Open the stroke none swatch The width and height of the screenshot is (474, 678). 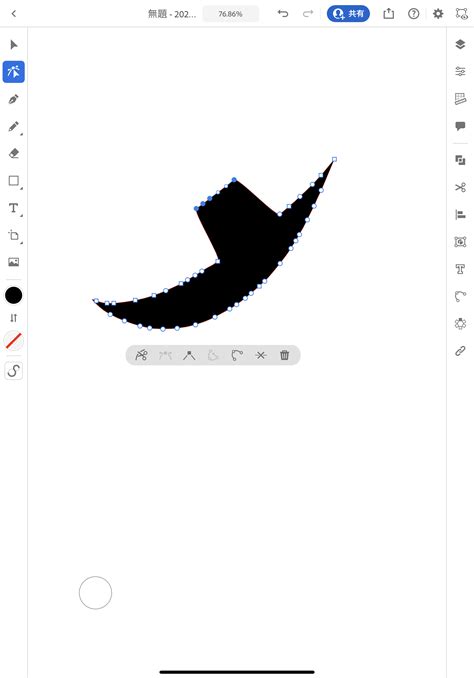tap(13, 340)
